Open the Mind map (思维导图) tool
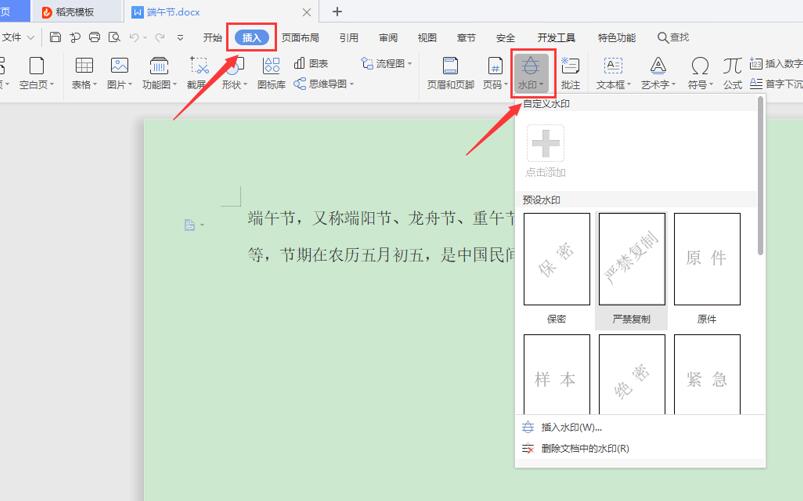Screen dimensions: 803x501 pyautogui.click(x=324, y=84)
